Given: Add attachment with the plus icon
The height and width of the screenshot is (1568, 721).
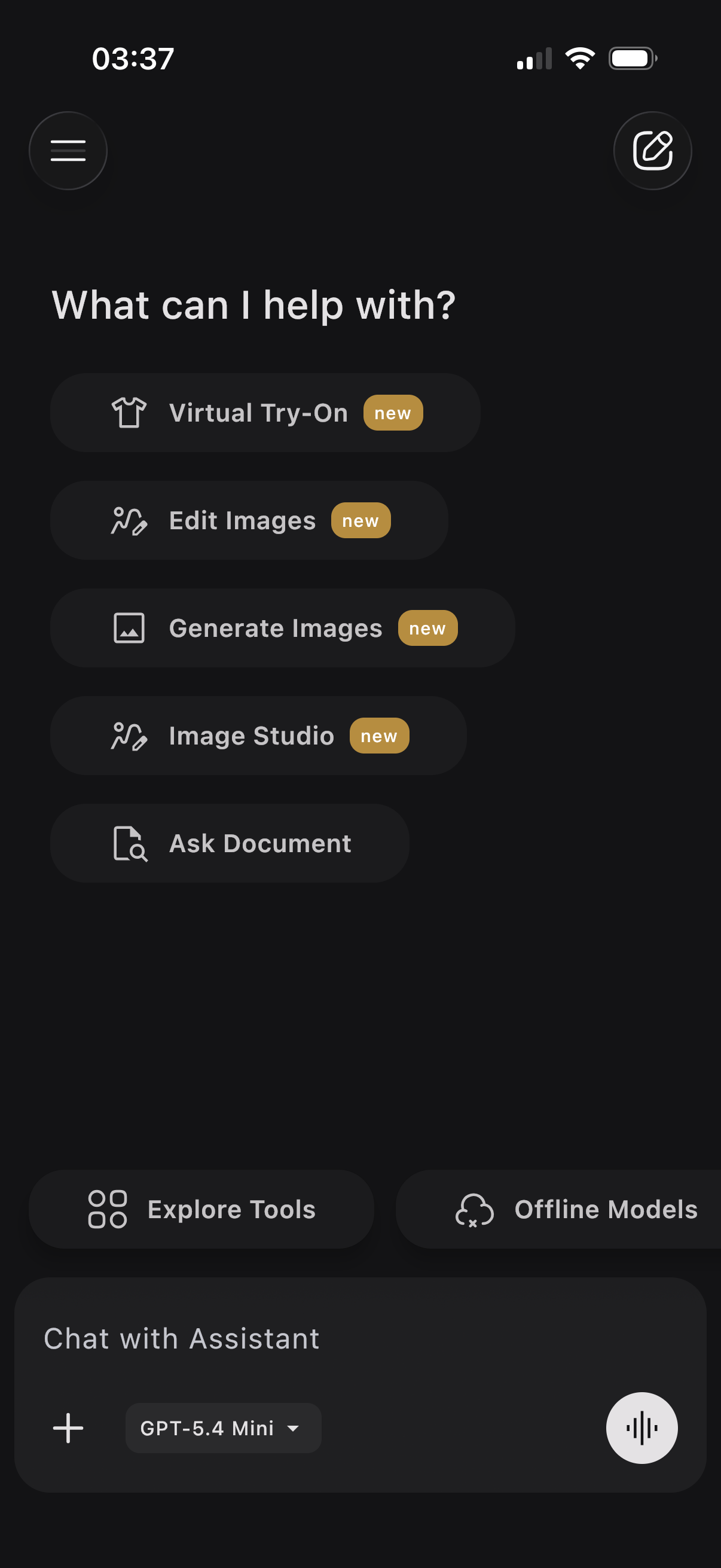Looking at the screenshot, I should [68, 1428].
